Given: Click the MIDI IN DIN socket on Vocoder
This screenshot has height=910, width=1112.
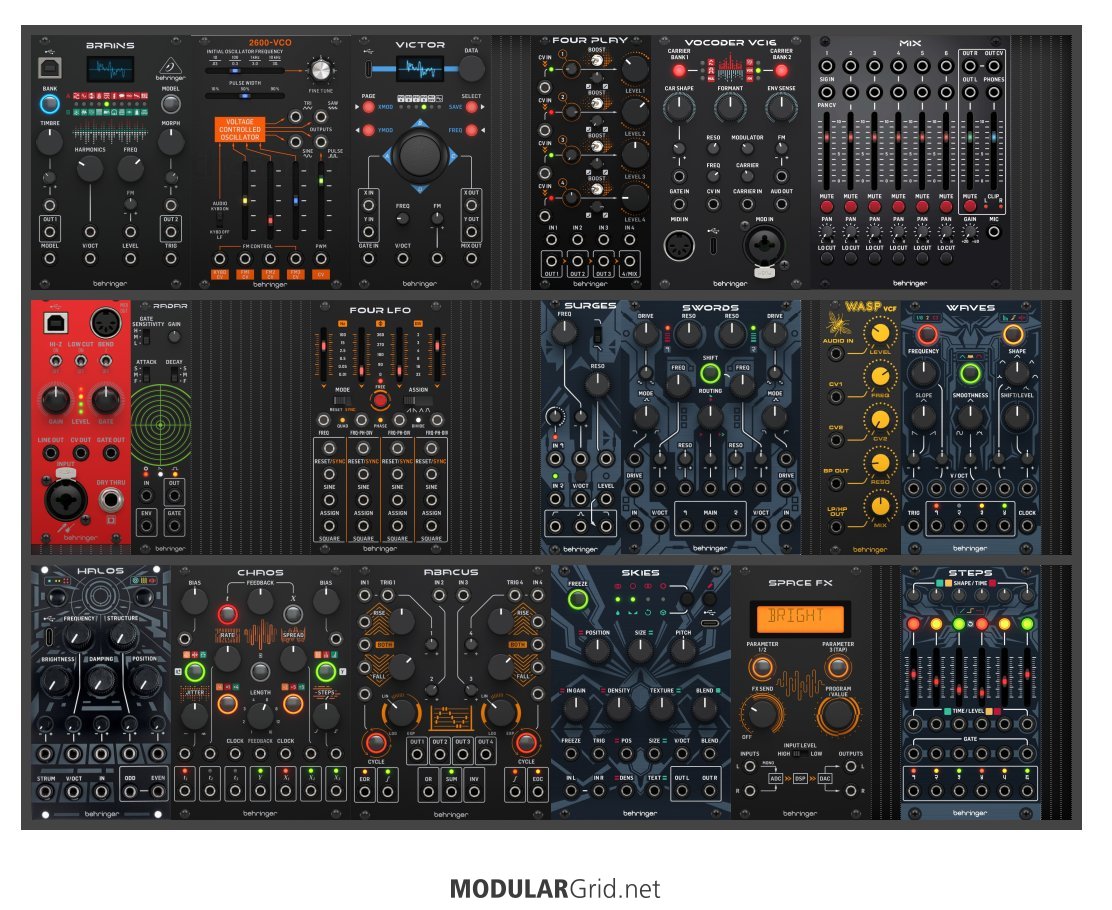Looking at the screenshot, I should [x=679, y=246].
